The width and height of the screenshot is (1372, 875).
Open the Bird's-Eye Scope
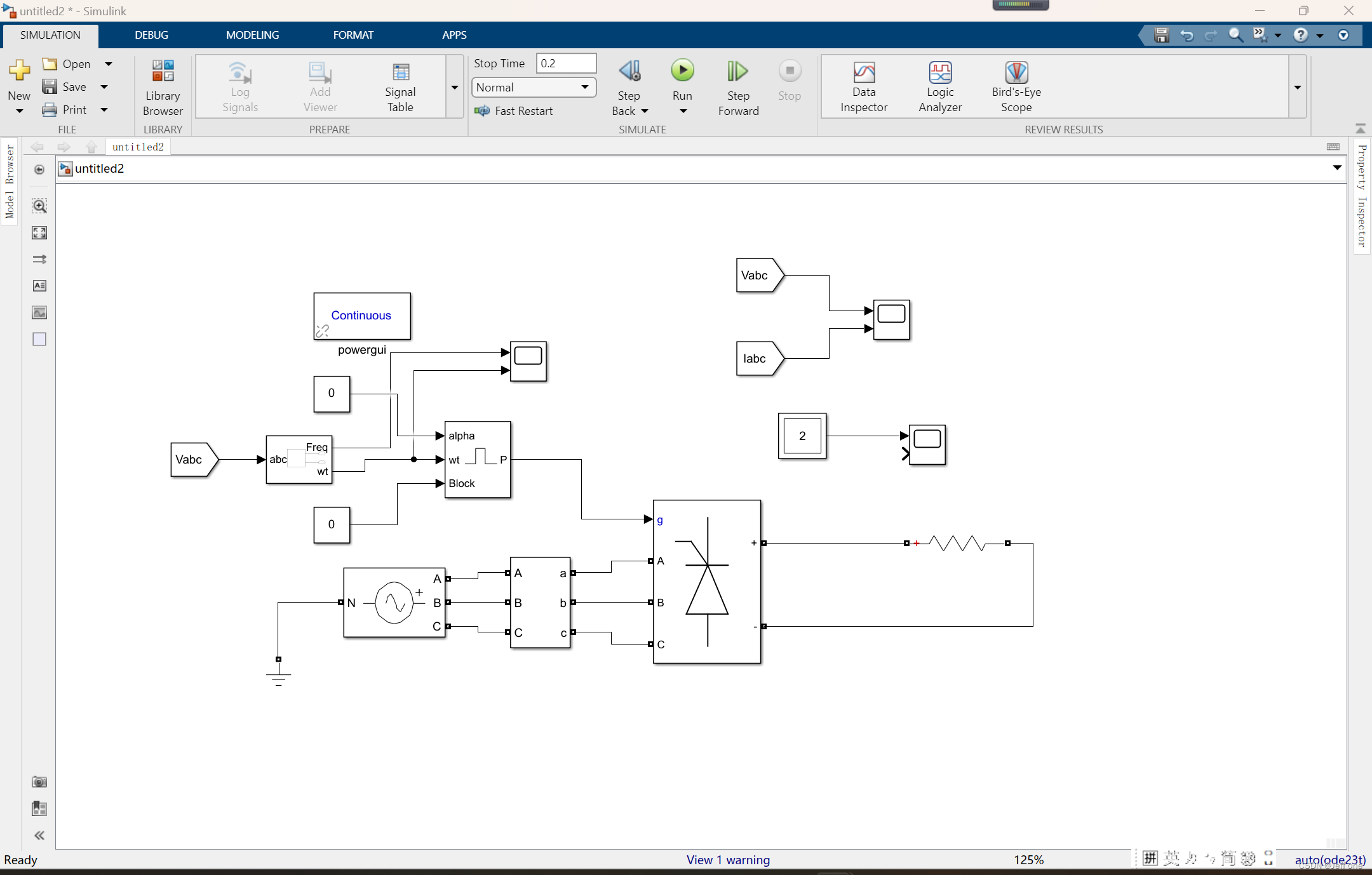1015,86
